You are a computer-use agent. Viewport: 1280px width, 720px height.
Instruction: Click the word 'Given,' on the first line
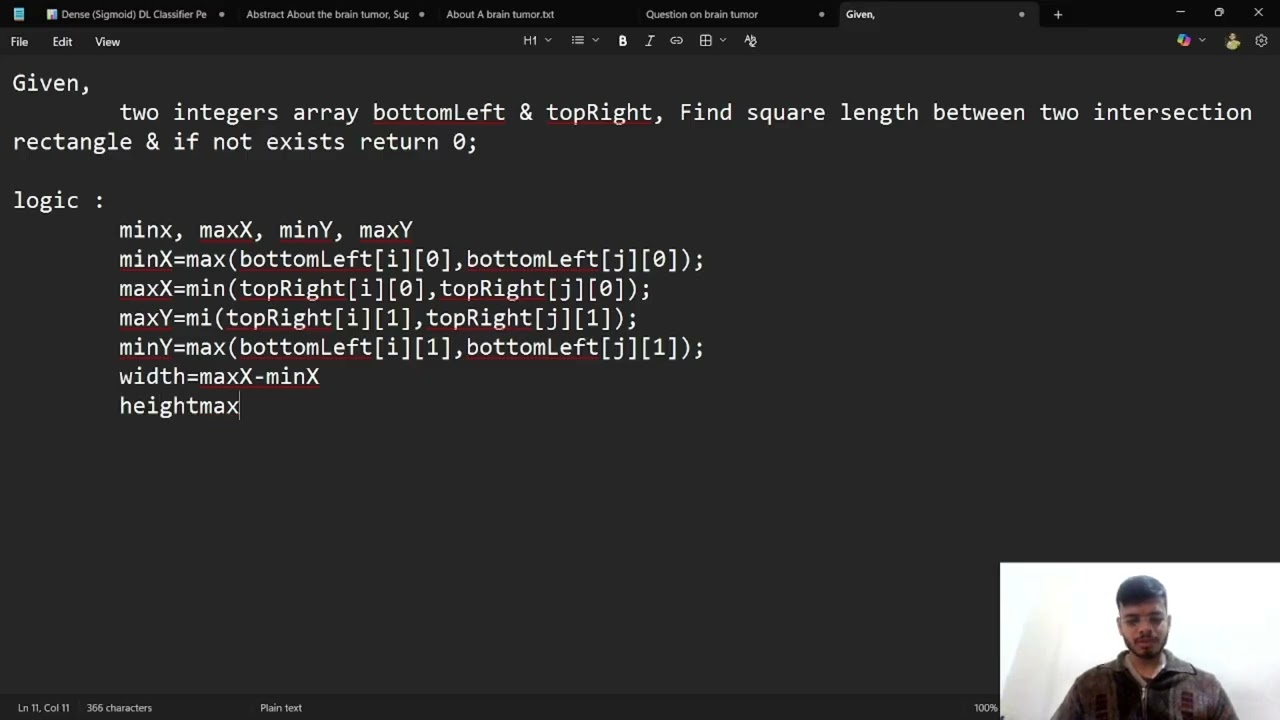(51, 84)
